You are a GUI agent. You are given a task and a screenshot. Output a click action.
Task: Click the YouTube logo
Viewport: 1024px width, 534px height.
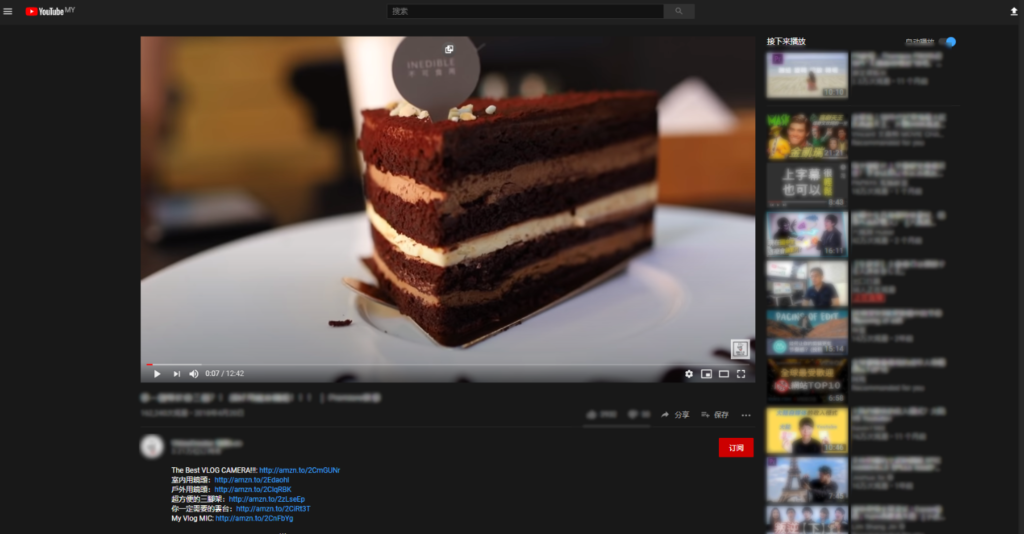click(x=45, y=11)
